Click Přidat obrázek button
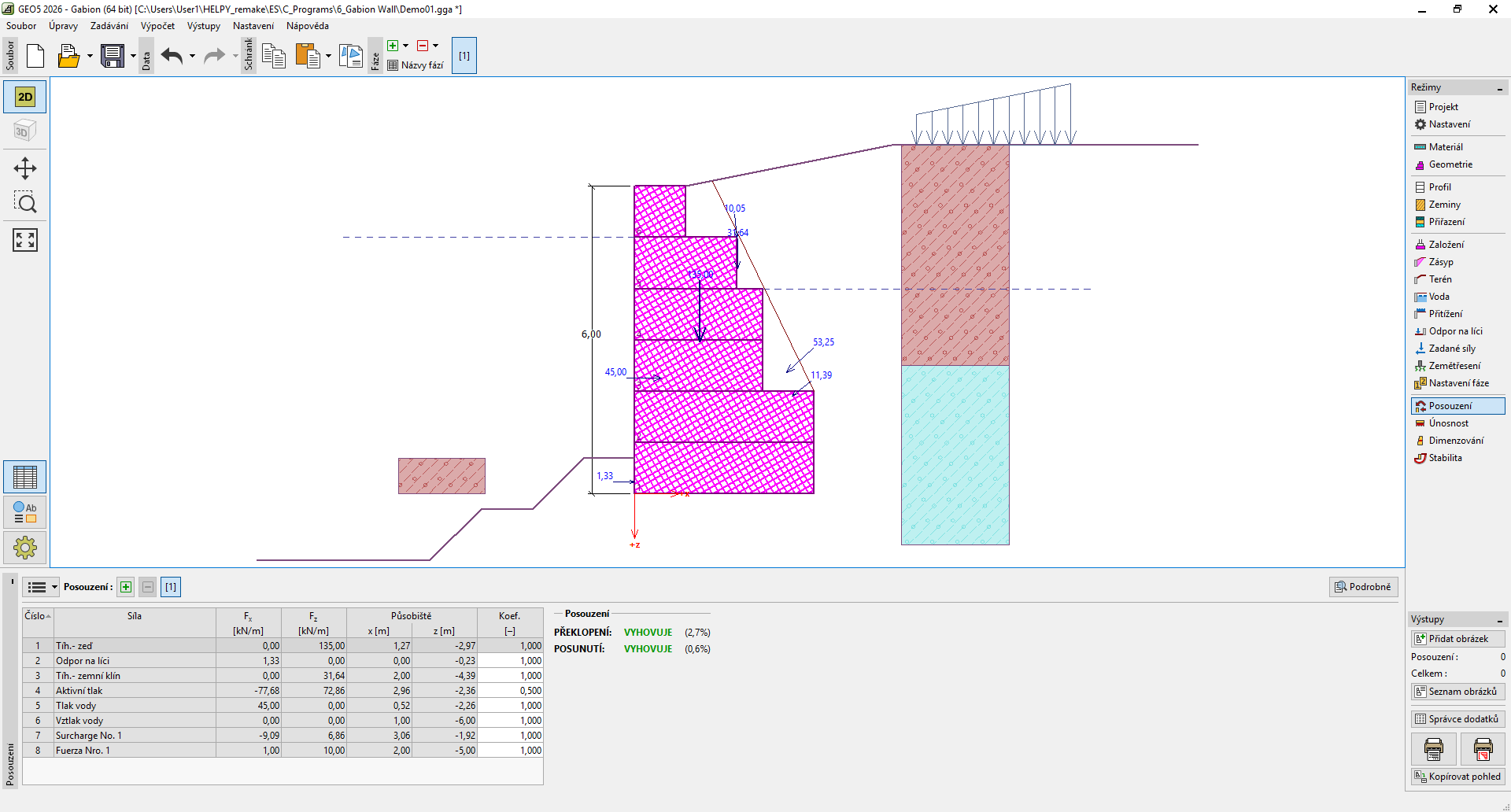 coord(1457,639)
